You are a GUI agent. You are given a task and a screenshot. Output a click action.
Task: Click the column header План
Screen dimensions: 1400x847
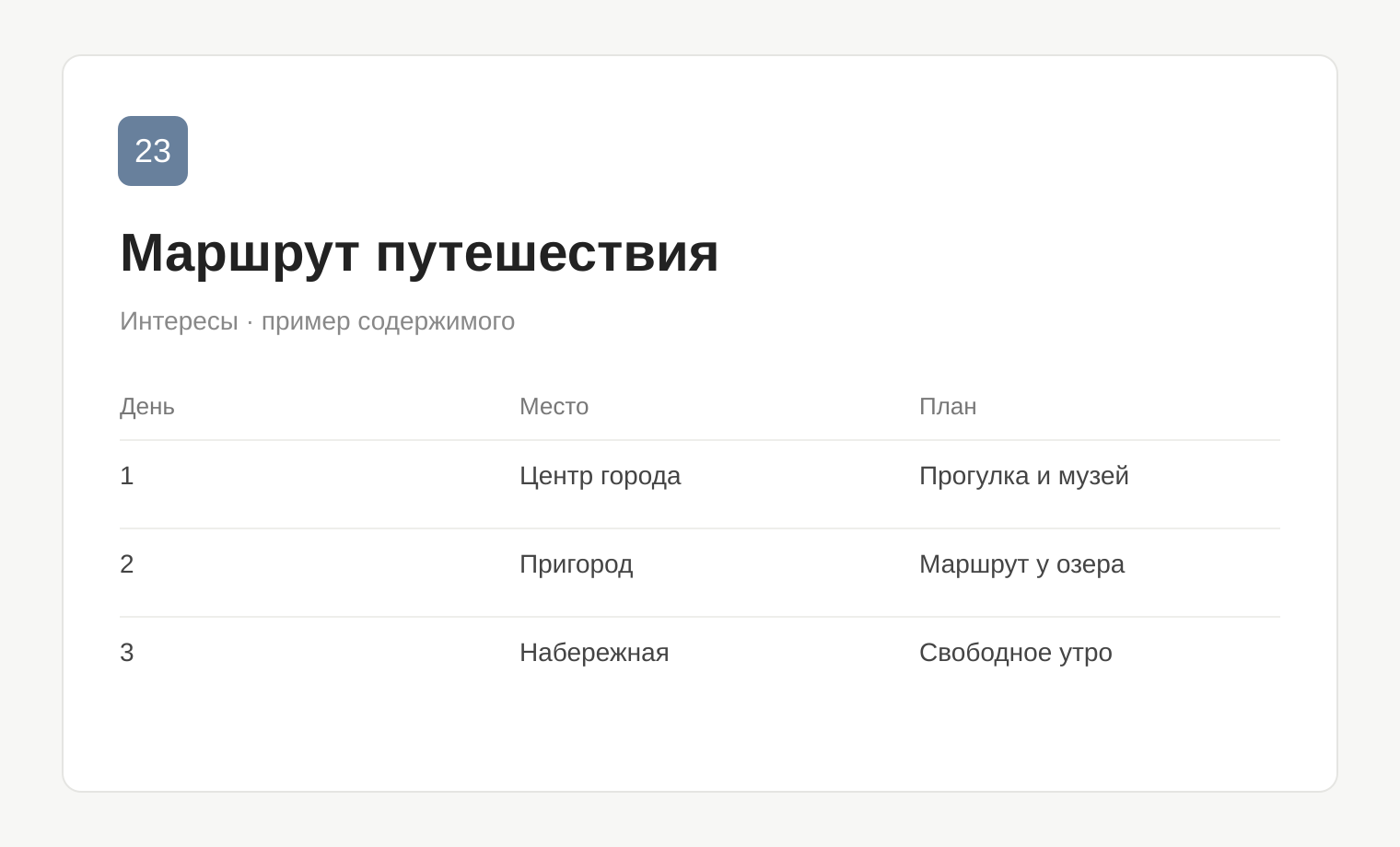[x=948, y=406]
